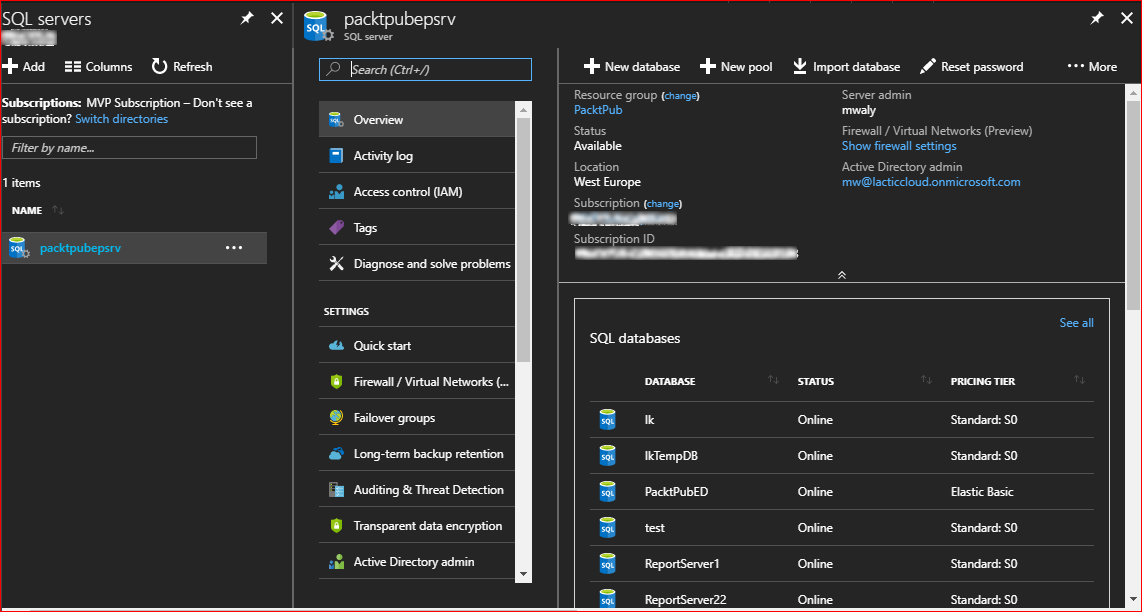The image size is (1142, 612).
Task: Open the lkTempDB database row
Action: [x=841, y=455]
